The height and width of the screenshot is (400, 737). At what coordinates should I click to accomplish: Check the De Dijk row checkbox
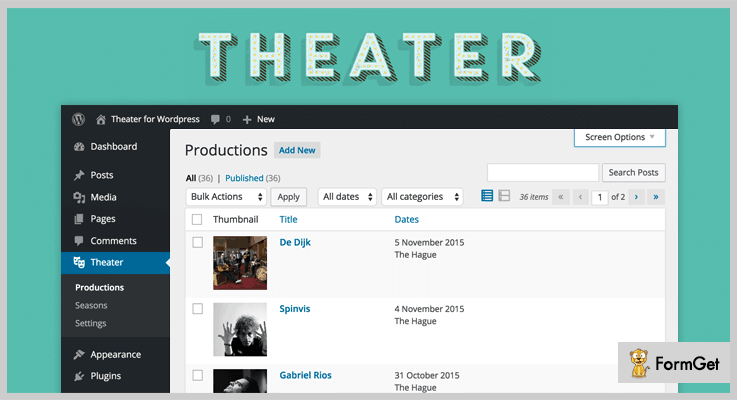coord(197,243)
